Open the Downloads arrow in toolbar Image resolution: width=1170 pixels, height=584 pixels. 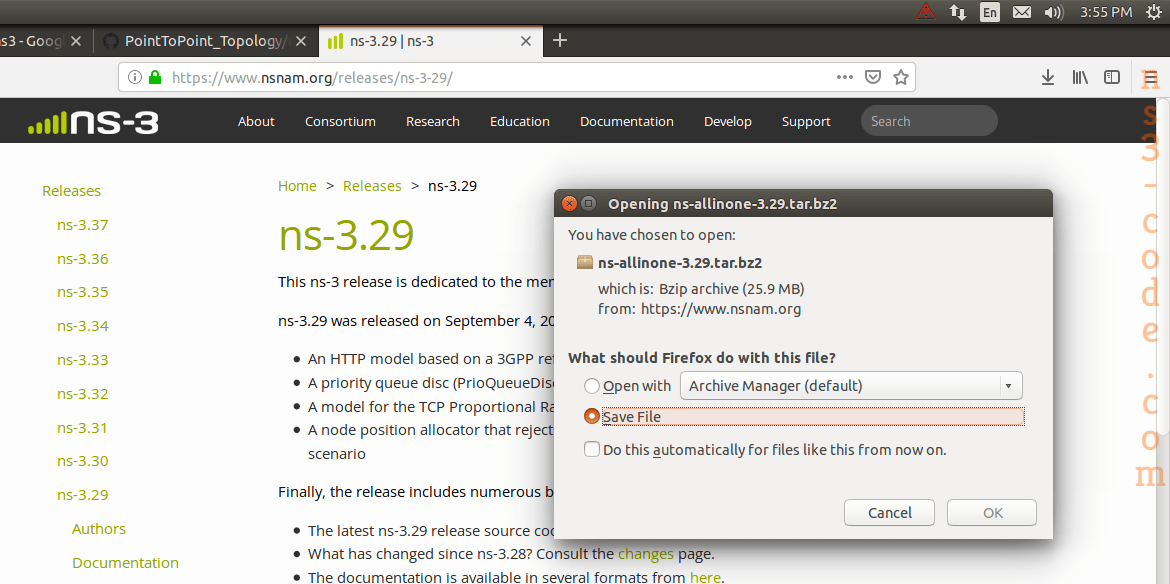[x=1048, y=77]
